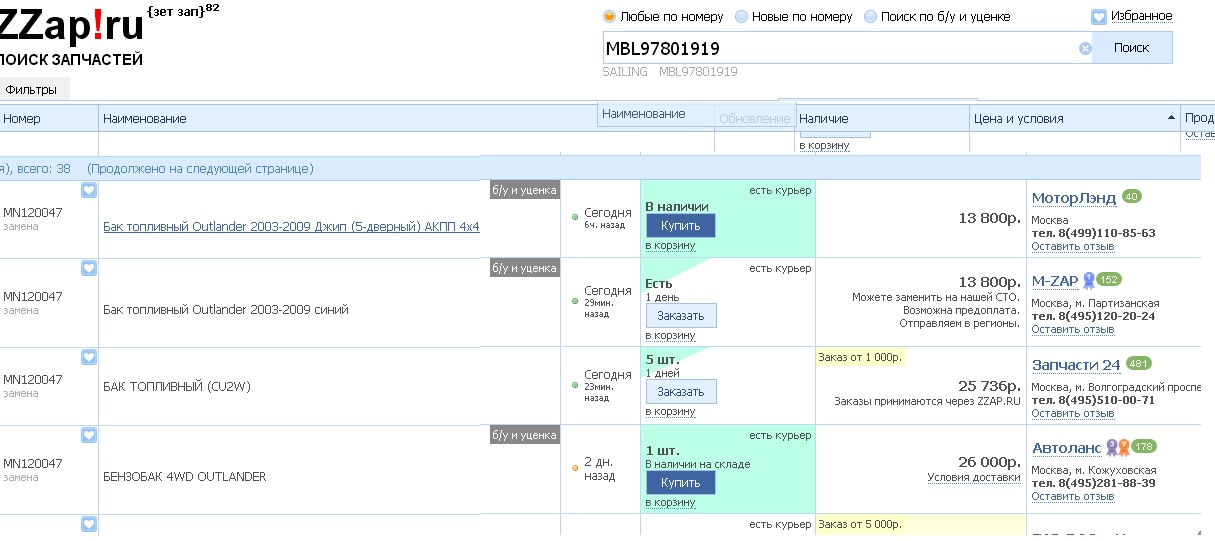The height and width of the screenshot is (541, 1215).
Task: Choose the "Новые по номеру" radio option
Action: [x=741, y=17]
